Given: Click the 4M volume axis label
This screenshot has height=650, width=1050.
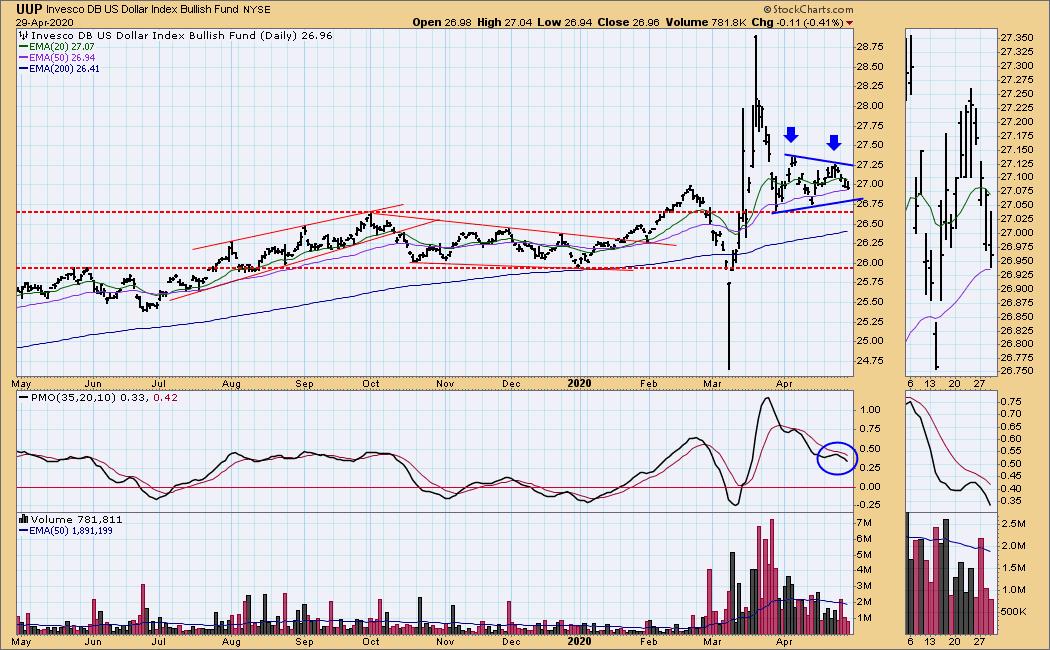Looking at the screenshot, I should click(863, 570).
